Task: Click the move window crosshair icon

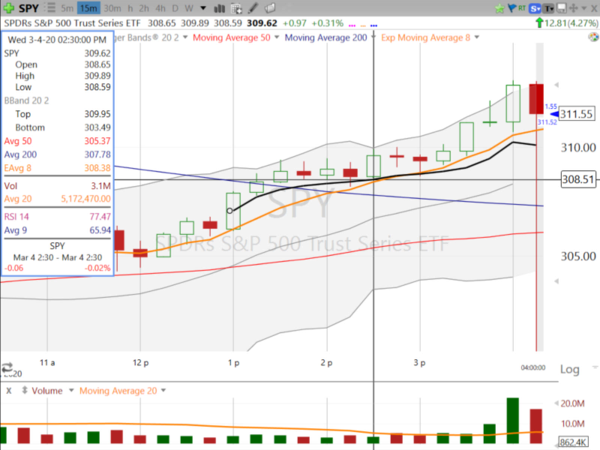Action: 573,8
